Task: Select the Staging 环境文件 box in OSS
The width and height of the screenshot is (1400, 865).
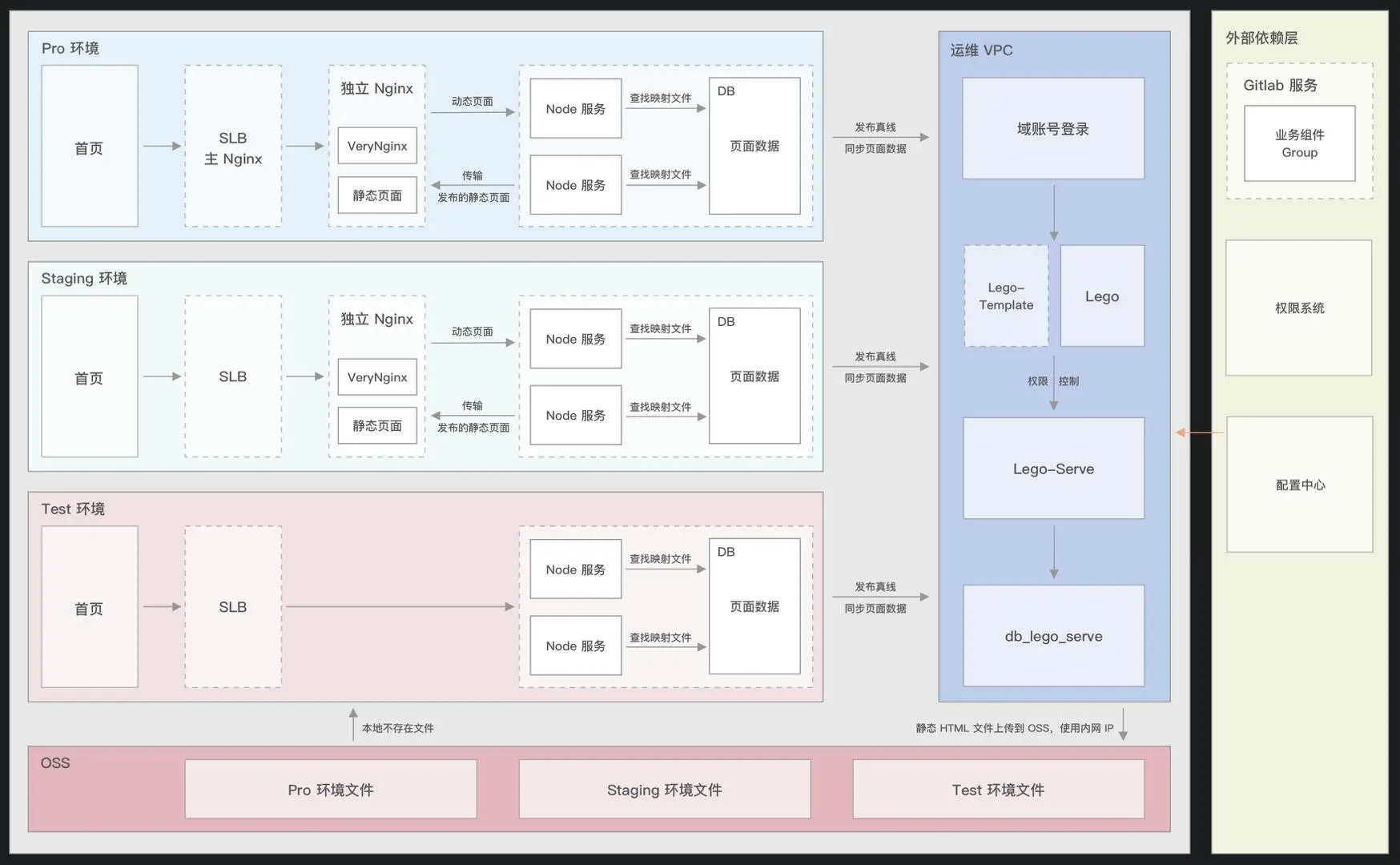Action: pos(665,789)
